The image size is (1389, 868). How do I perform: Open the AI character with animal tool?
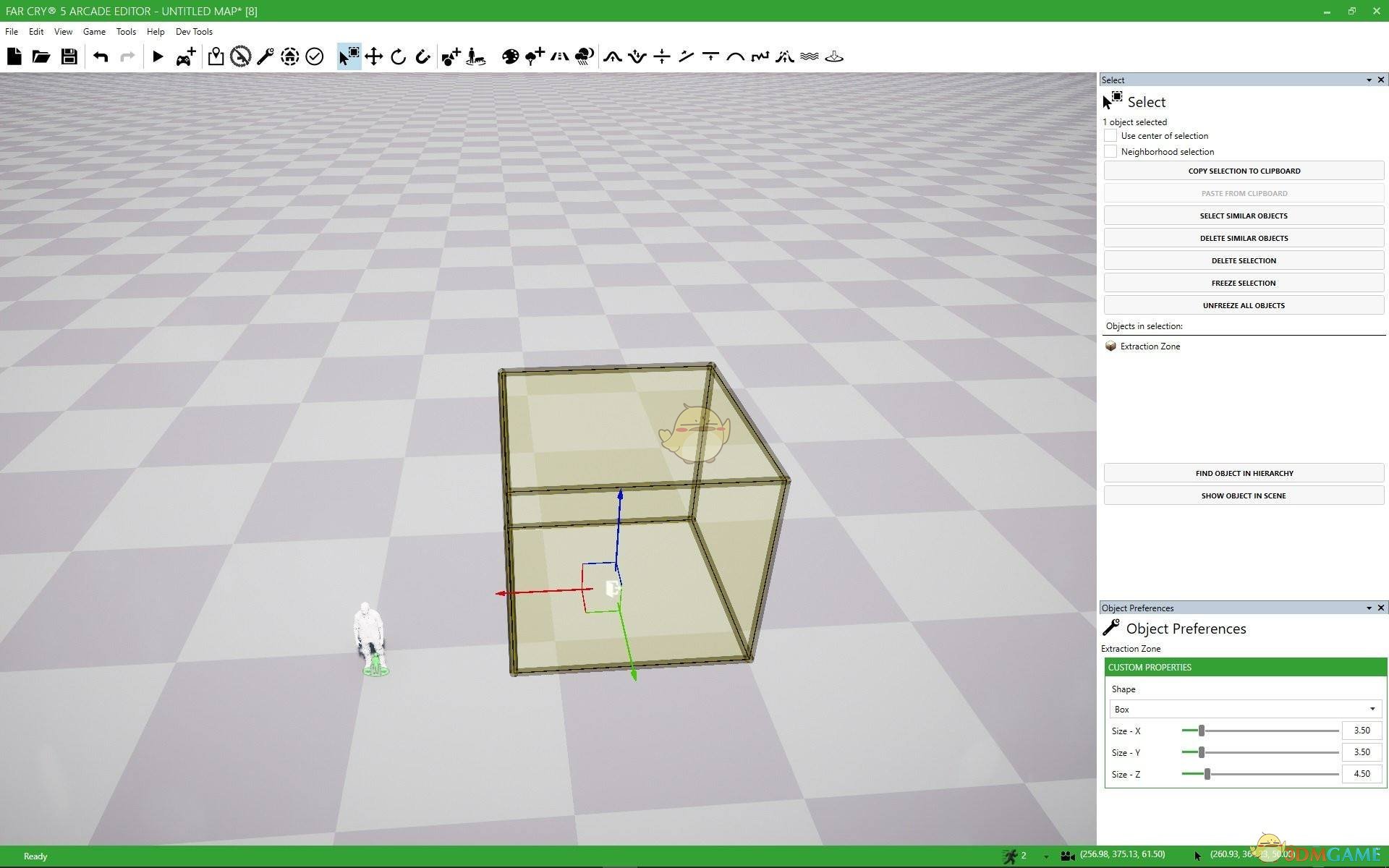tap(475, 56)
